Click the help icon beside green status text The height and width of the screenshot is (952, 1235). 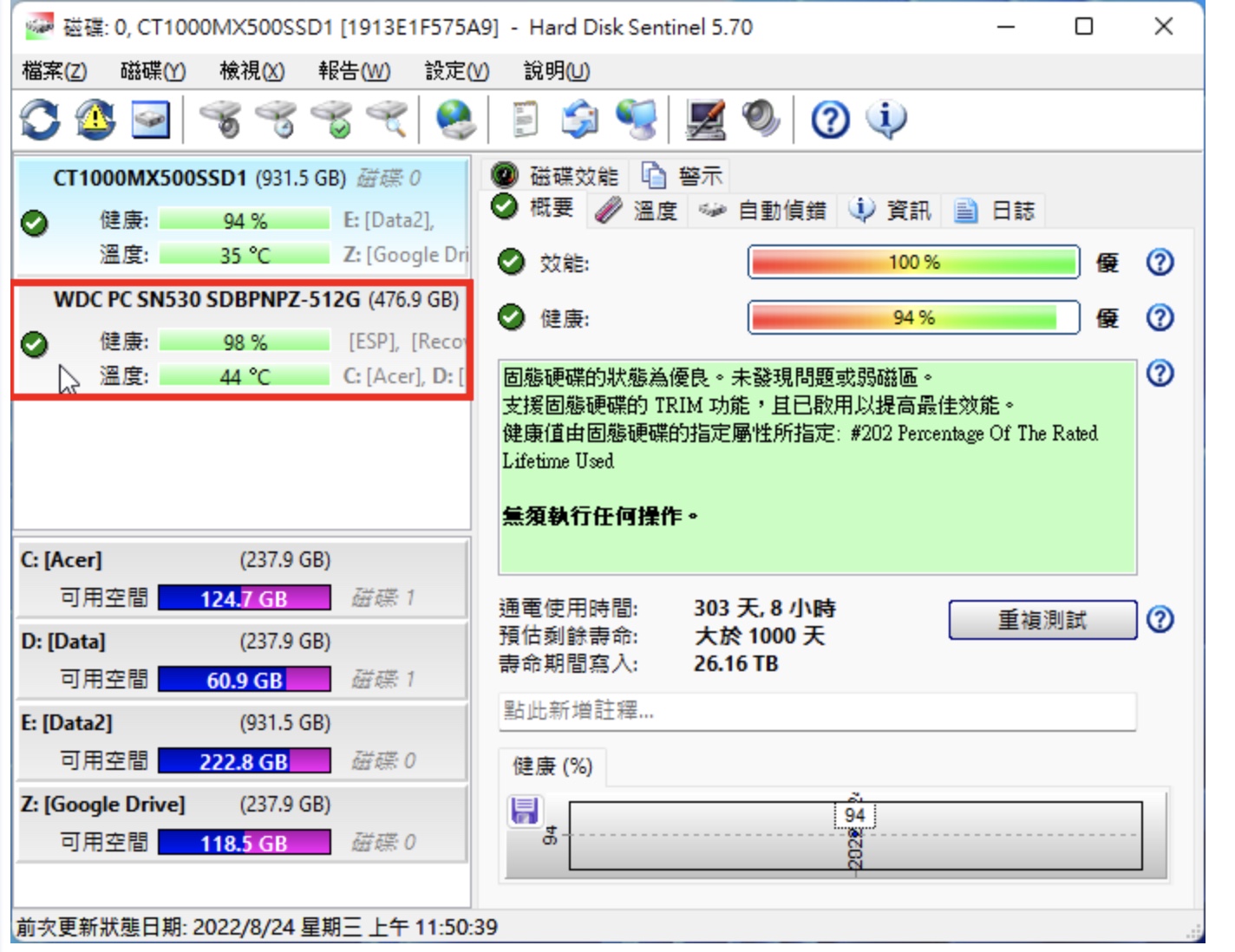pos(1160,373)
